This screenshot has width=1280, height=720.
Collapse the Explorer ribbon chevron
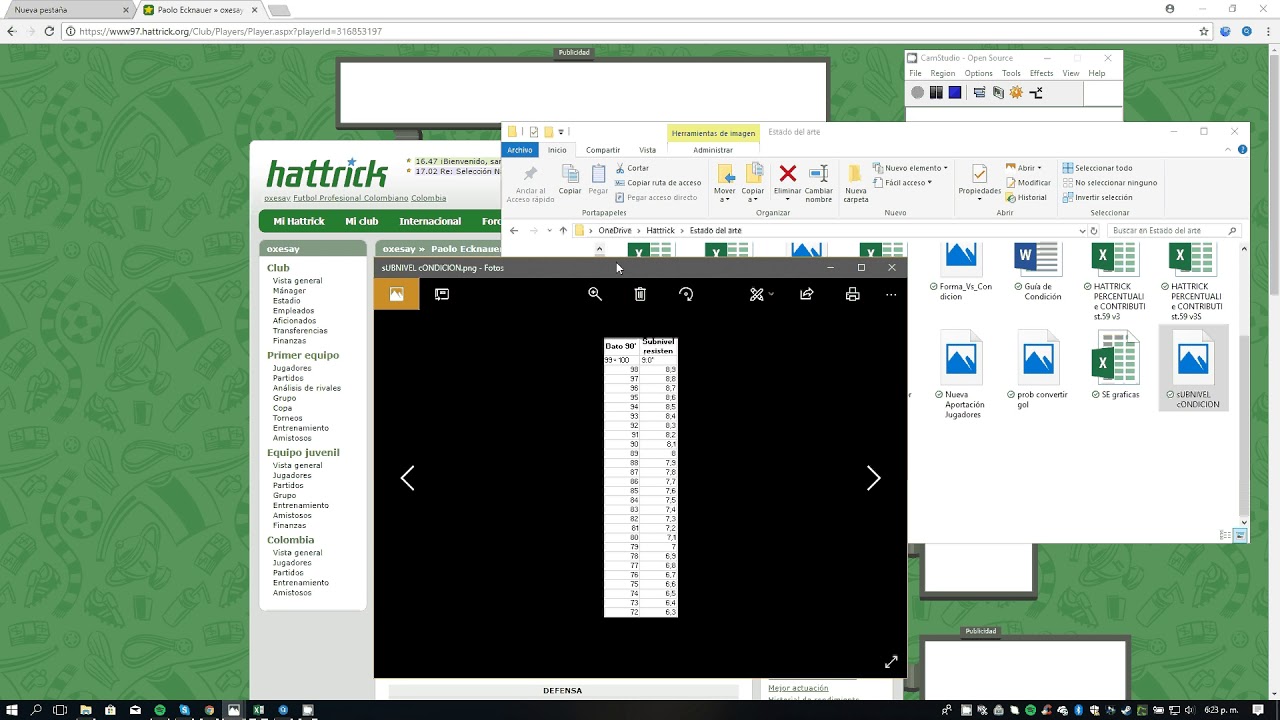[1230, 150]
